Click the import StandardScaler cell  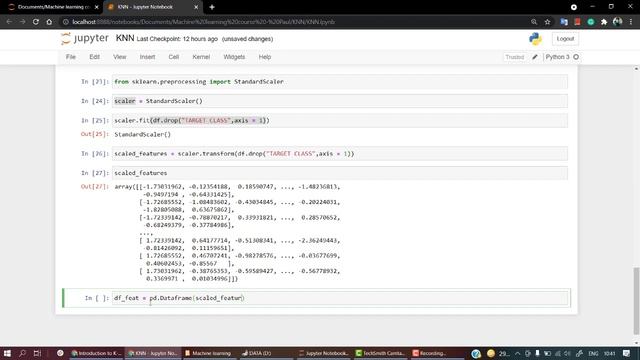[x=340, y=82]
